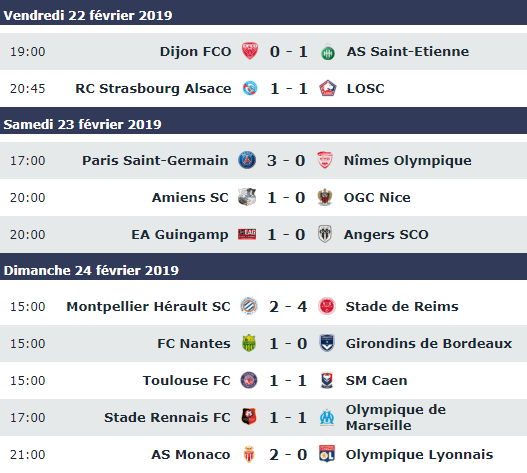Screen dimensions: 527x473
Task: Click the Paris Saint-Germain crest
Action: [x=247, y=160]
